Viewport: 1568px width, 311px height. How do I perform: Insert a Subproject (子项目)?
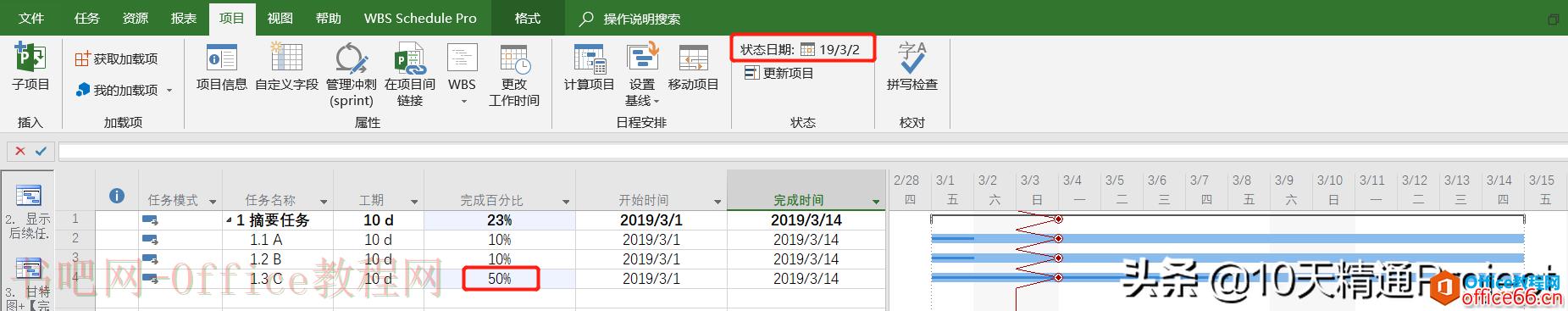pyautogui.click(x=30, y=68)
